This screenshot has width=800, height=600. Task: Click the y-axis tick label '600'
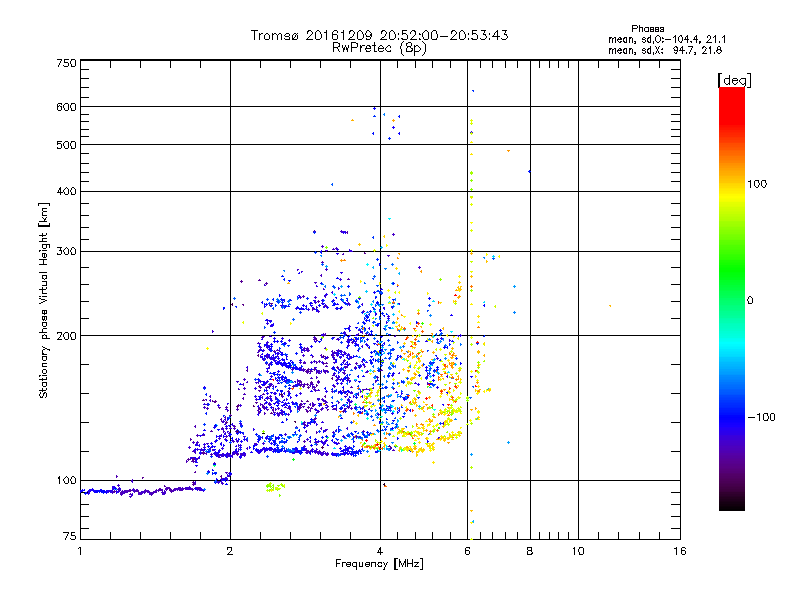tap(66, 107)
